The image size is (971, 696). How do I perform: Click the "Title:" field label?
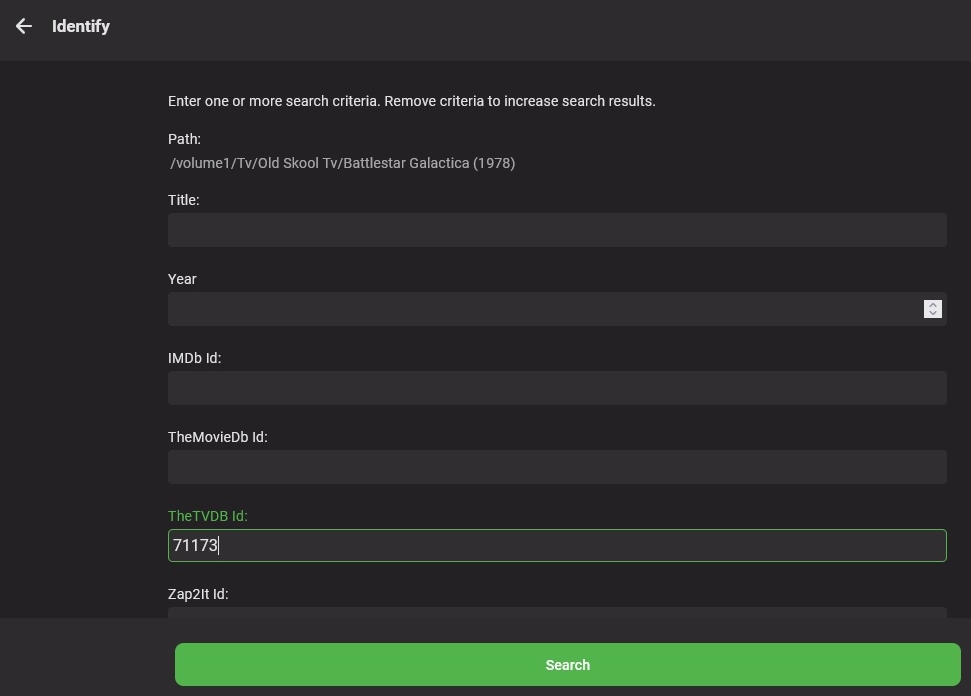pos(184,200)
